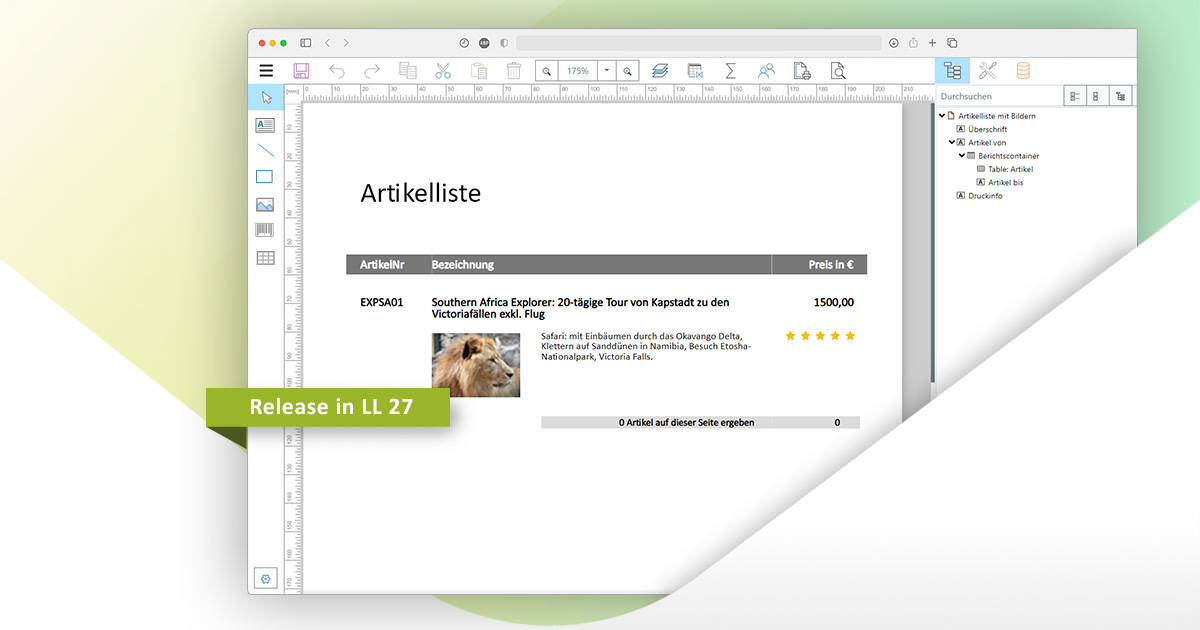This screenshot has width=1200, height=630.
Task: Insert a Sum function via sigma icon
Action: [x=730, y=70]
